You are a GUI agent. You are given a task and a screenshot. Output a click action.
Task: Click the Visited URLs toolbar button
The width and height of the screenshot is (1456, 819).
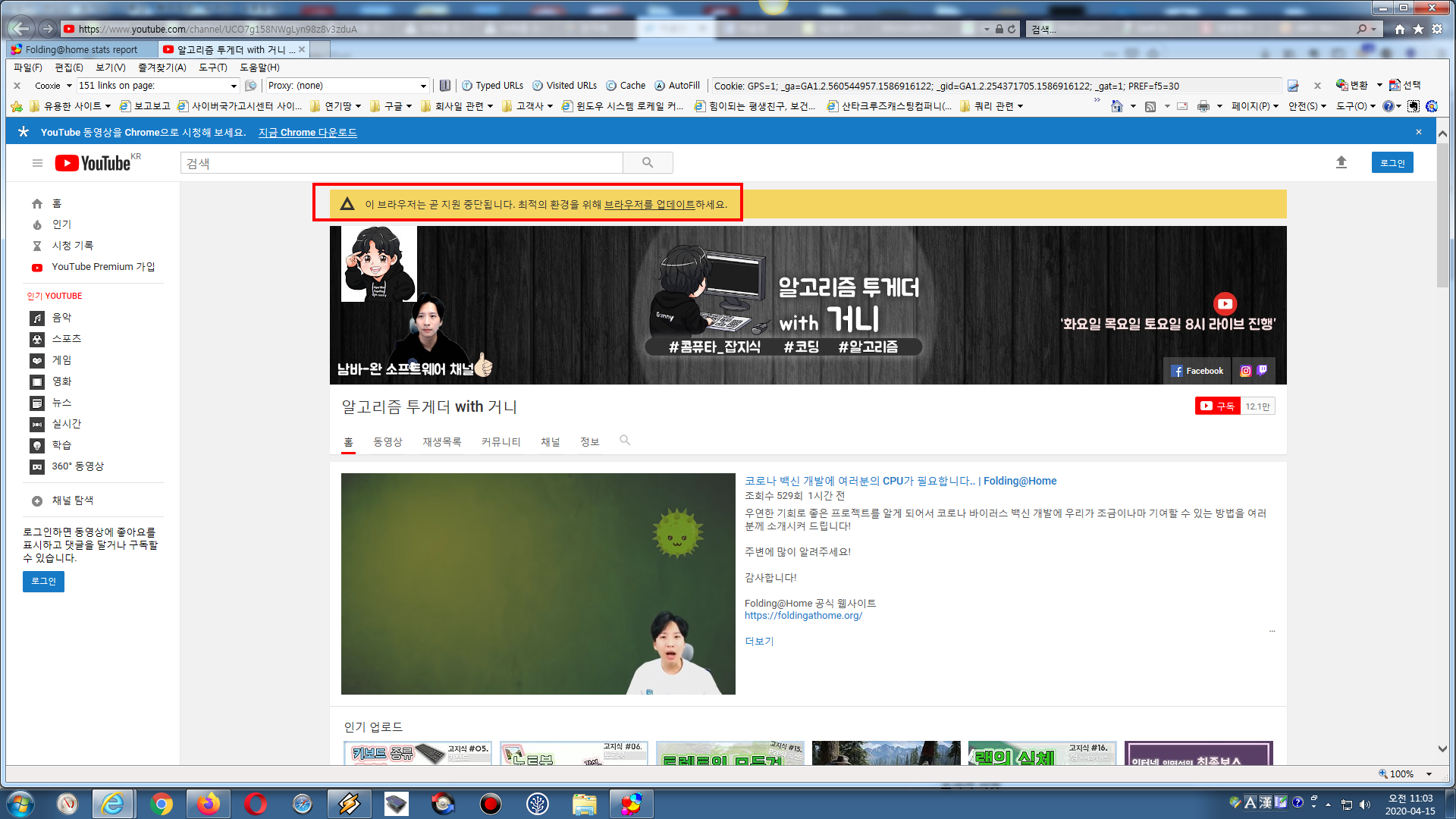coord(564,86)
